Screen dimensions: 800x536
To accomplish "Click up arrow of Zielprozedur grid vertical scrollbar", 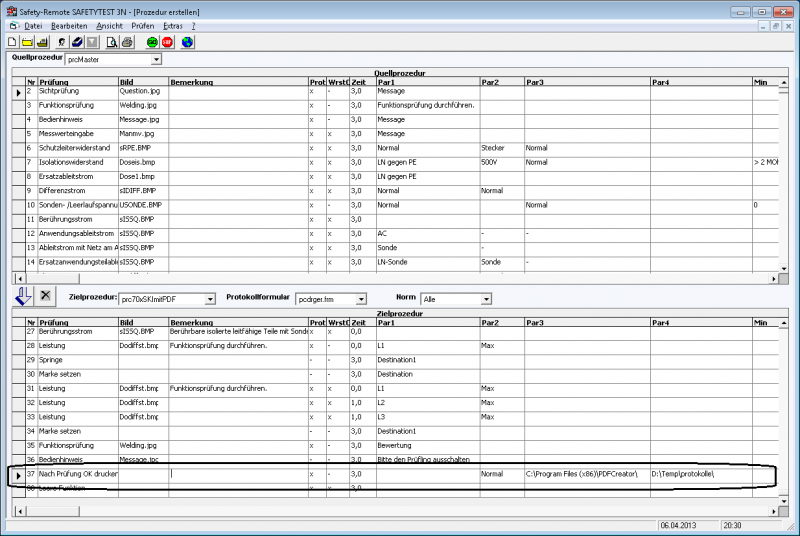I will click(x=784, y=323).
